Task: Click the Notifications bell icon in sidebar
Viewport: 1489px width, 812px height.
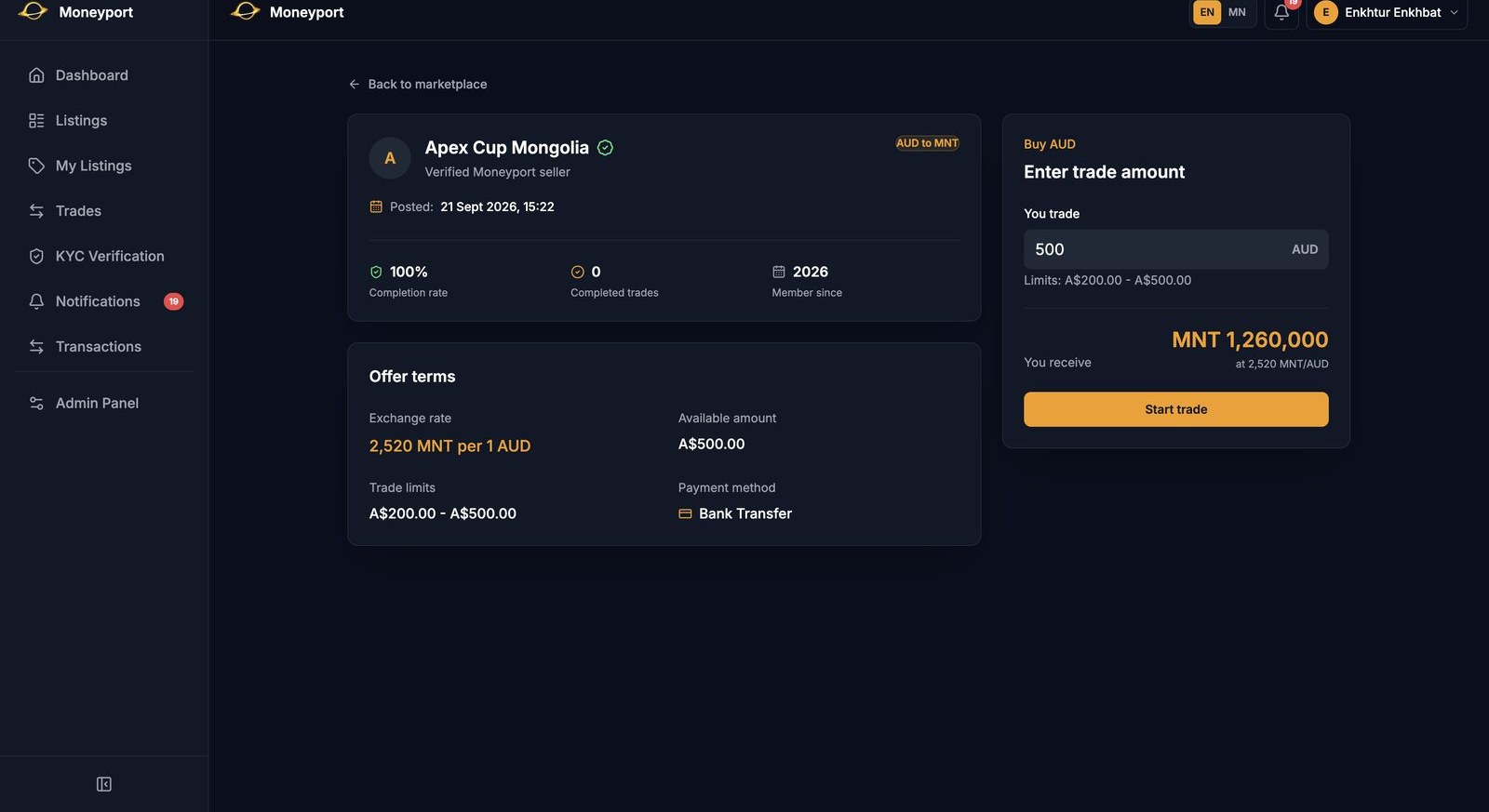Action: click(36, 301)
